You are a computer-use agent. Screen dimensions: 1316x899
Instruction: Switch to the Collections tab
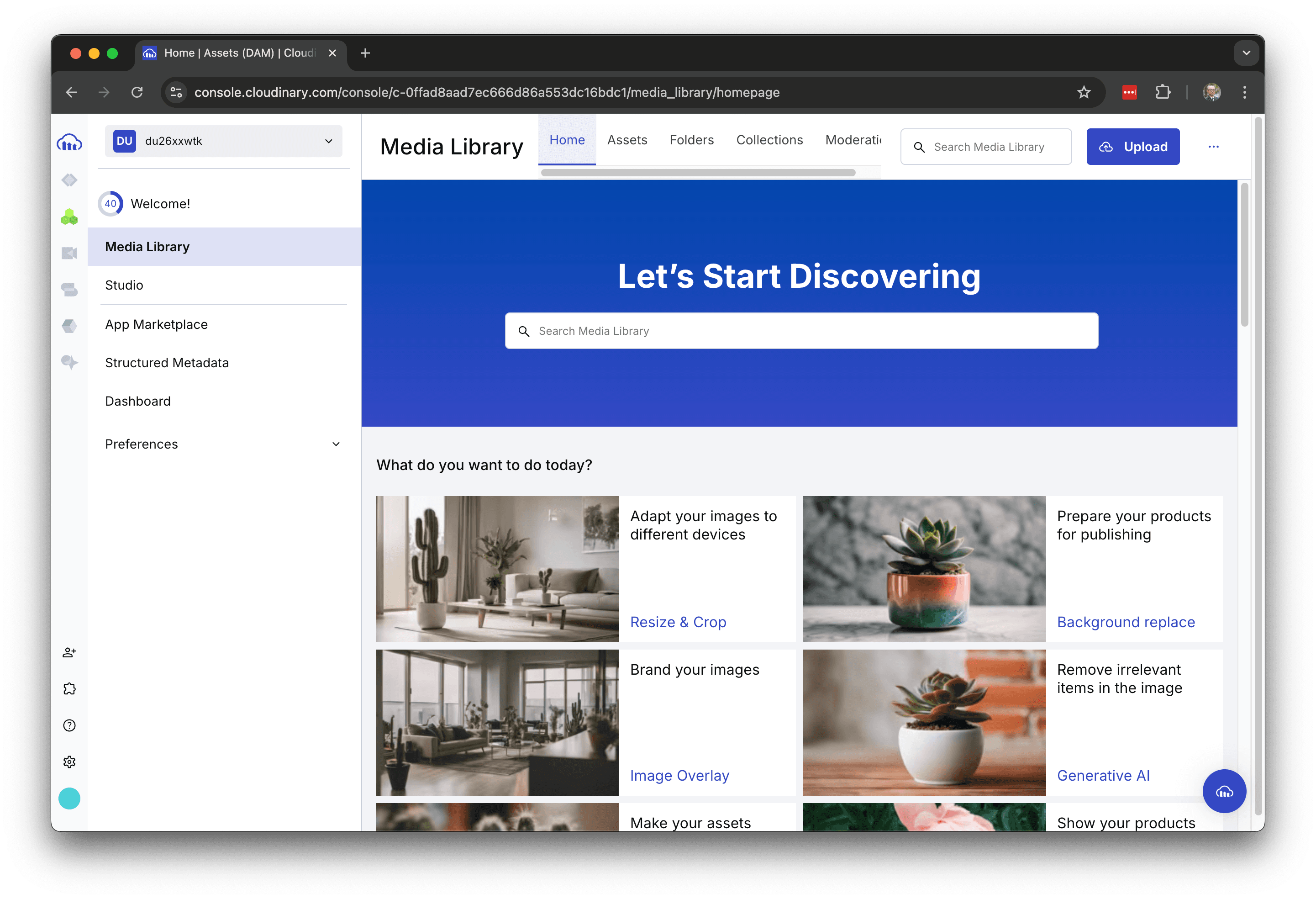(769, 140)
